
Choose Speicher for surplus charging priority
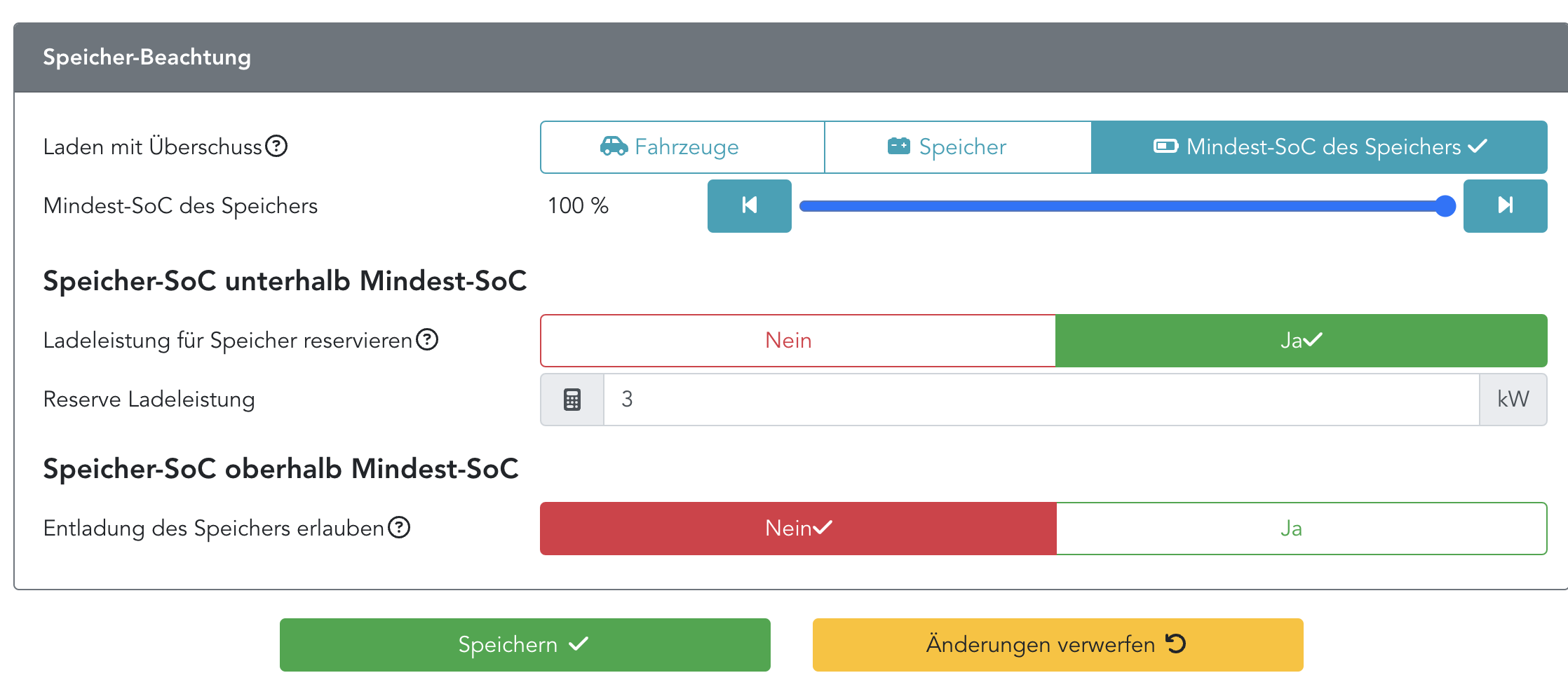click(x=958, y=147)
